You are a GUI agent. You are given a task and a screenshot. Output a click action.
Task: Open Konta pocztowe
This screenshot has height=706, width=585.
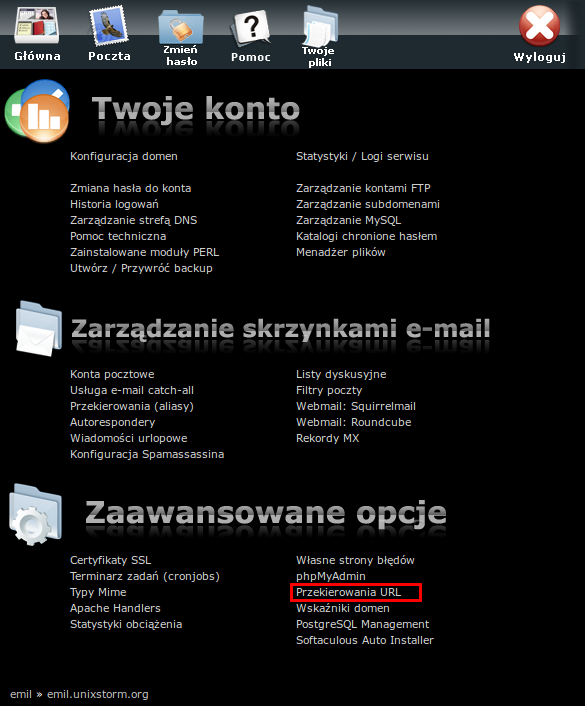[112, 374]
